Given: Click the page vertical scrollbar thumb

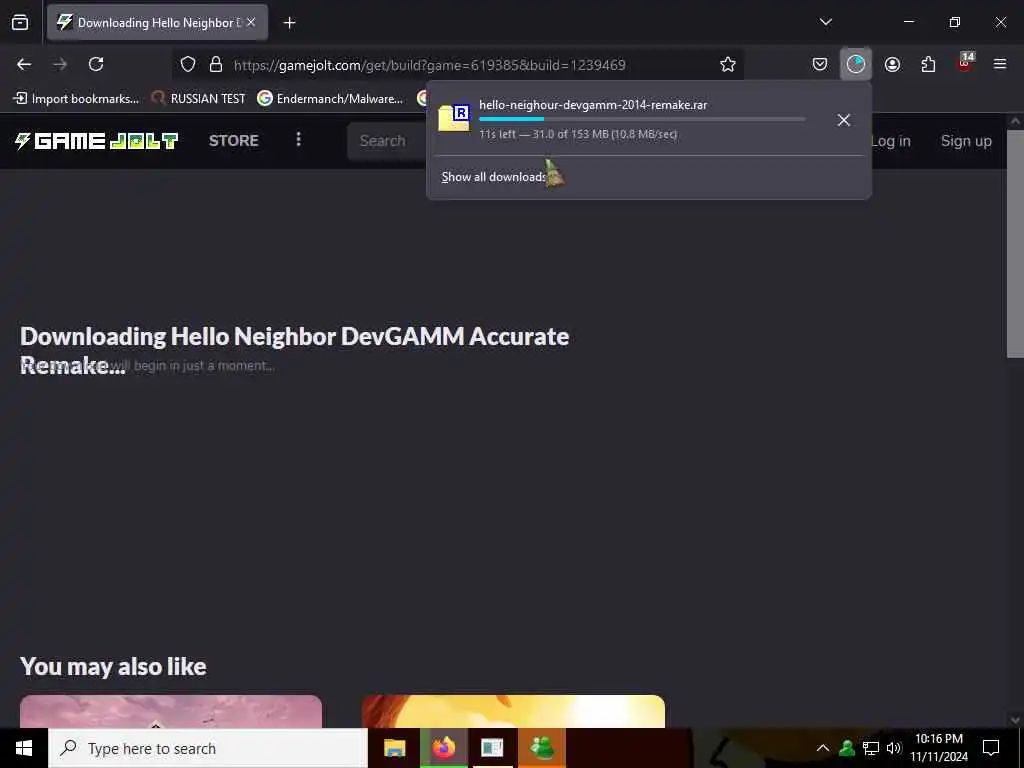Looking at the screenshot, I should pos(1015,244).
